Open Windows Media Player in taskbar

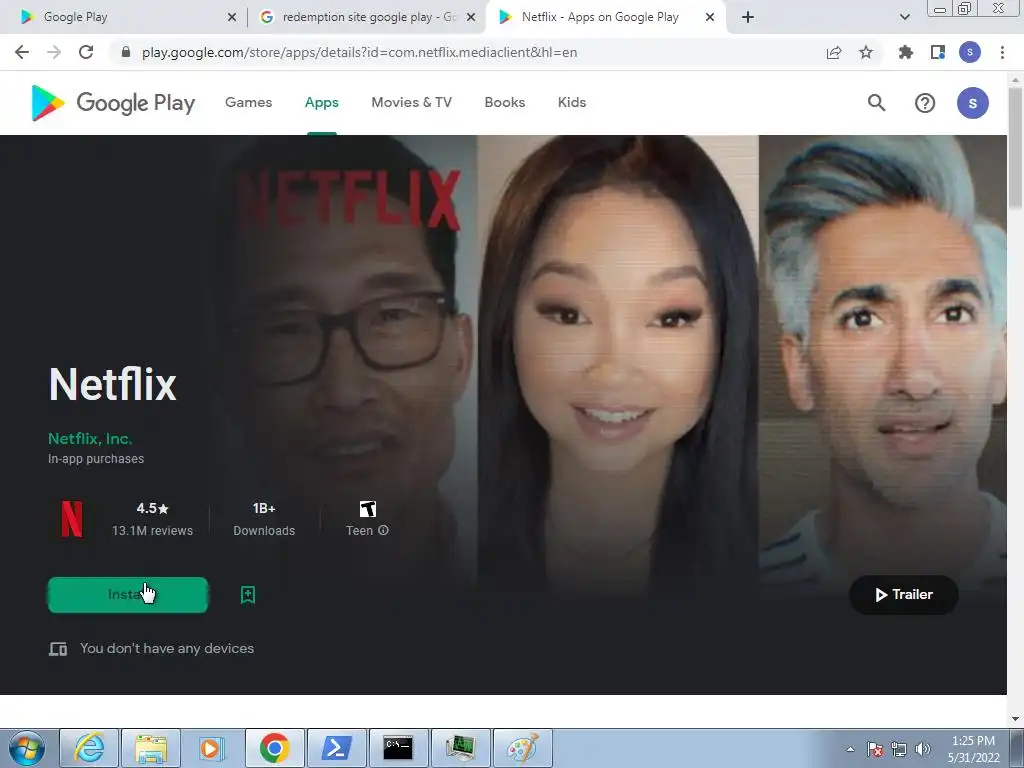pos(212,748)
